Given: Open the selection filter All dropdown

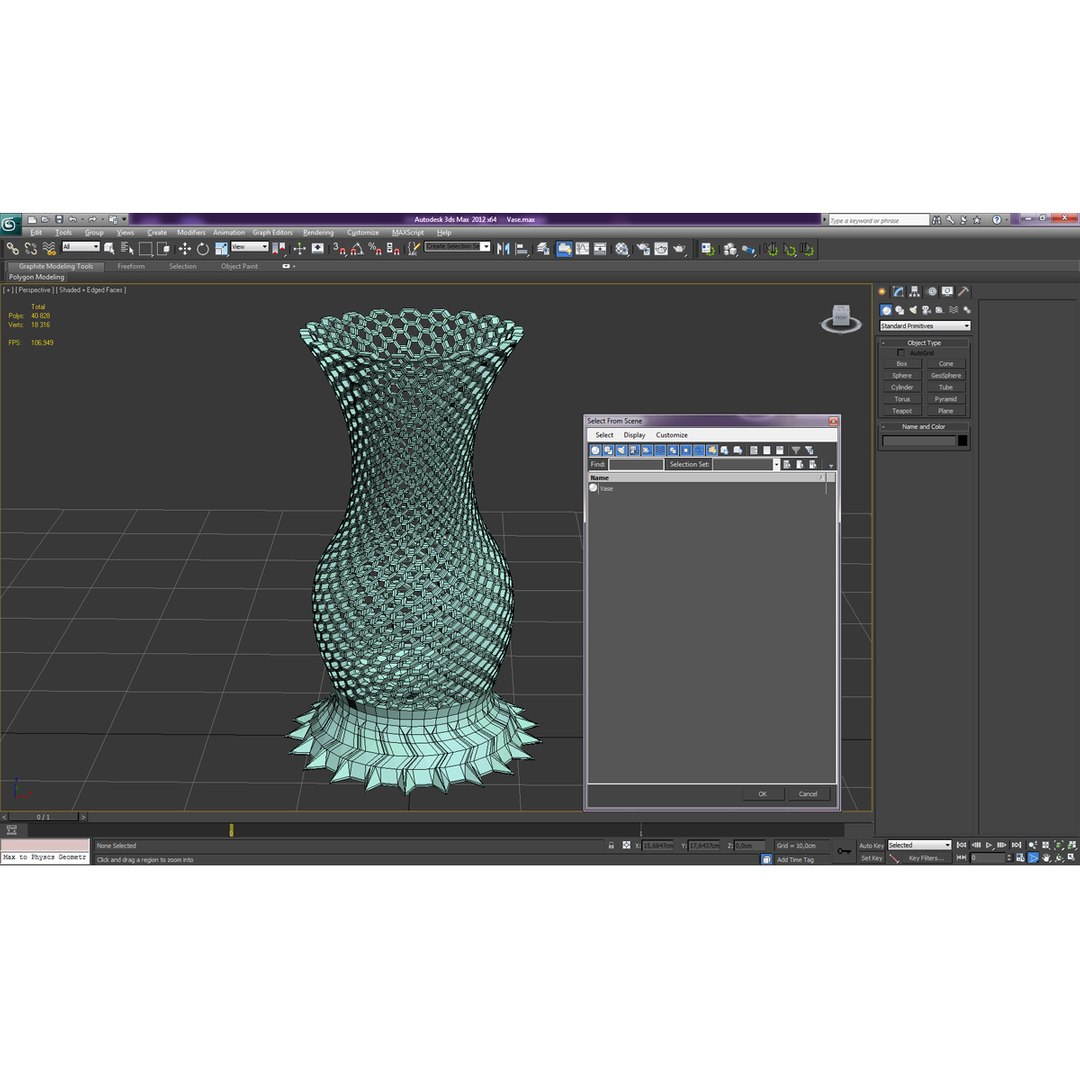Looking at the screenshot, I should click(x=81, y=247).
